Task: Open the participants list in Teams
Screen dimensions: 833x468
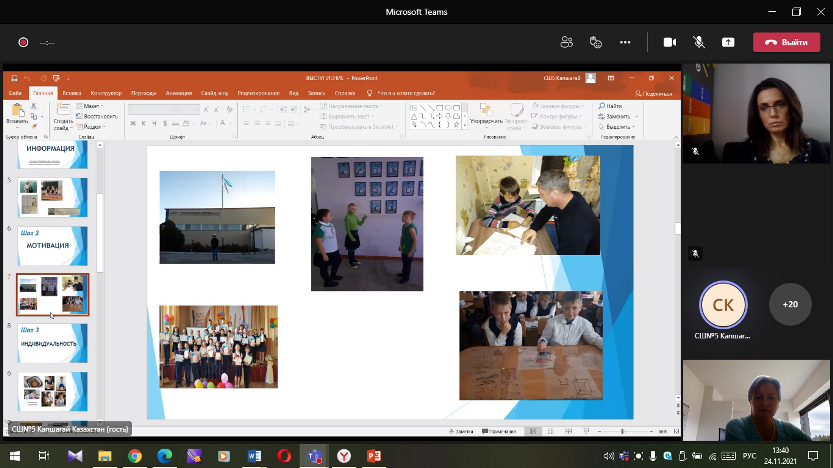Action: (567, 42)
